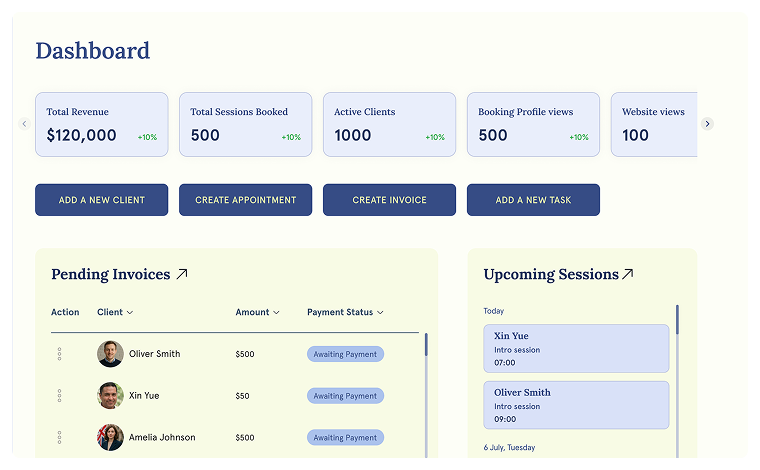760x470 pixels.
Task: Expand the Amount column dropdown
Action: pyautogui.click(x=257, y=312)
